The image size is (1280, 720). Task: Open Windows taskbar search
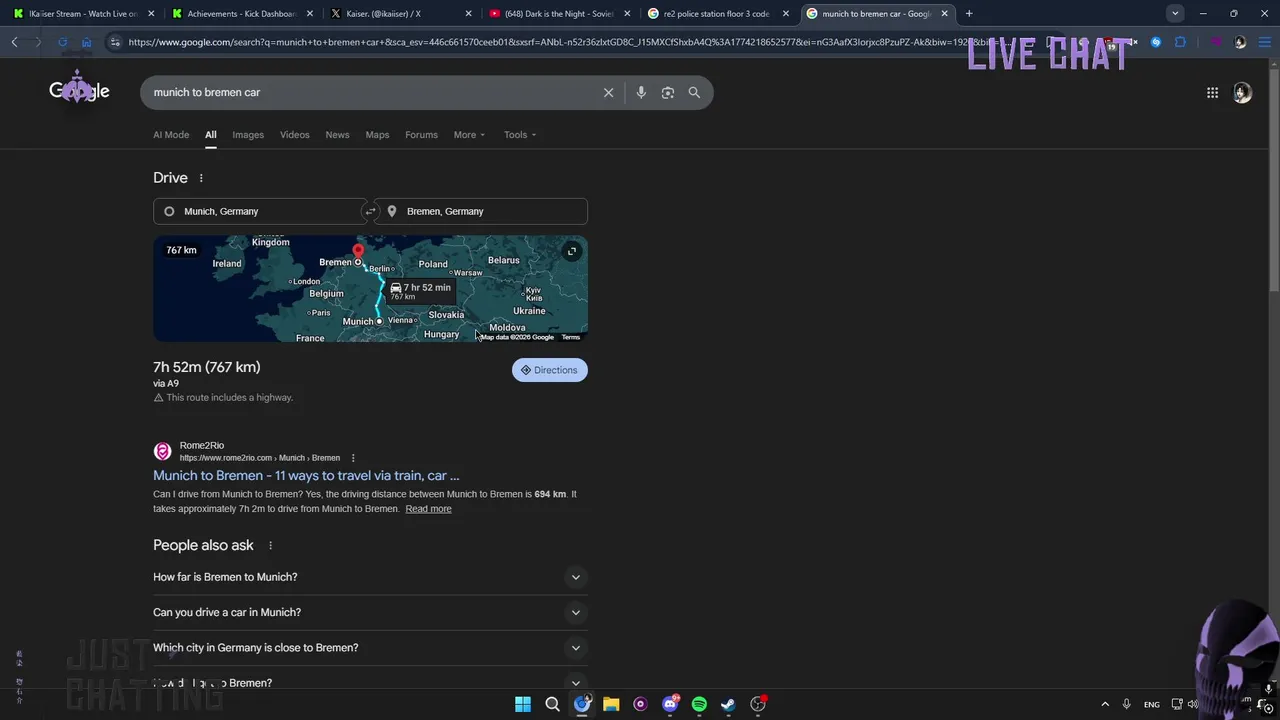click(552, 704)
